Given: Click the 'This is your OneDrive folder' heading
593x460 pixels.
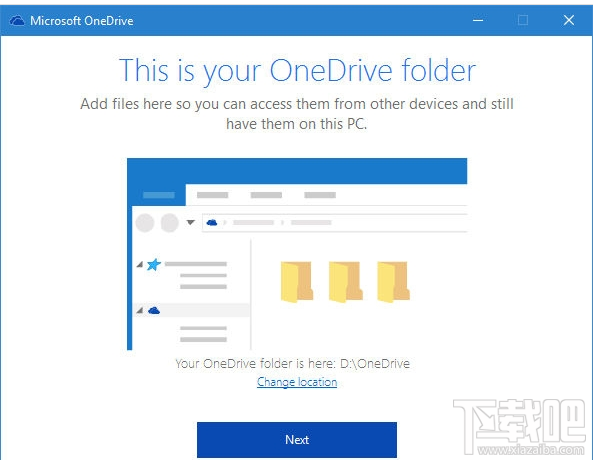Looking at the screenshot, I should coord(297,71).
